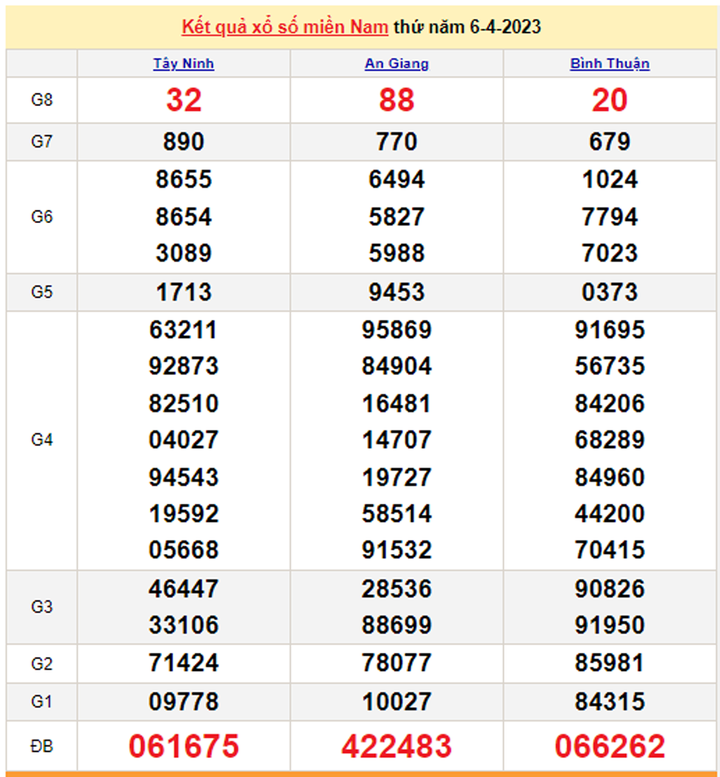Select the G4 row label cell

click(x=41, y=440)
